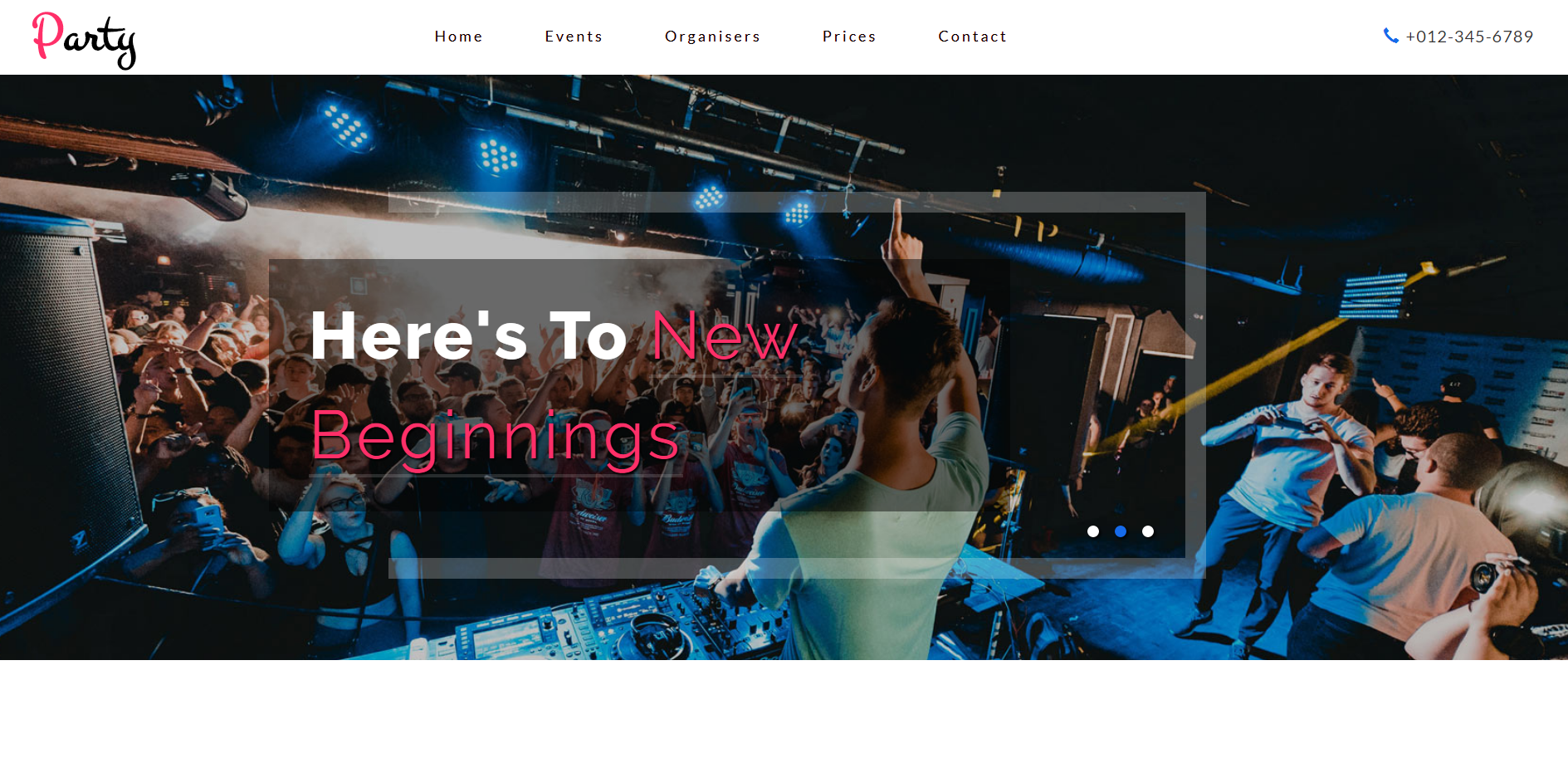Select the active blue carousel dot
Image resolution: width=1568 pixels, height=773 pixels.
[1121, 531]
